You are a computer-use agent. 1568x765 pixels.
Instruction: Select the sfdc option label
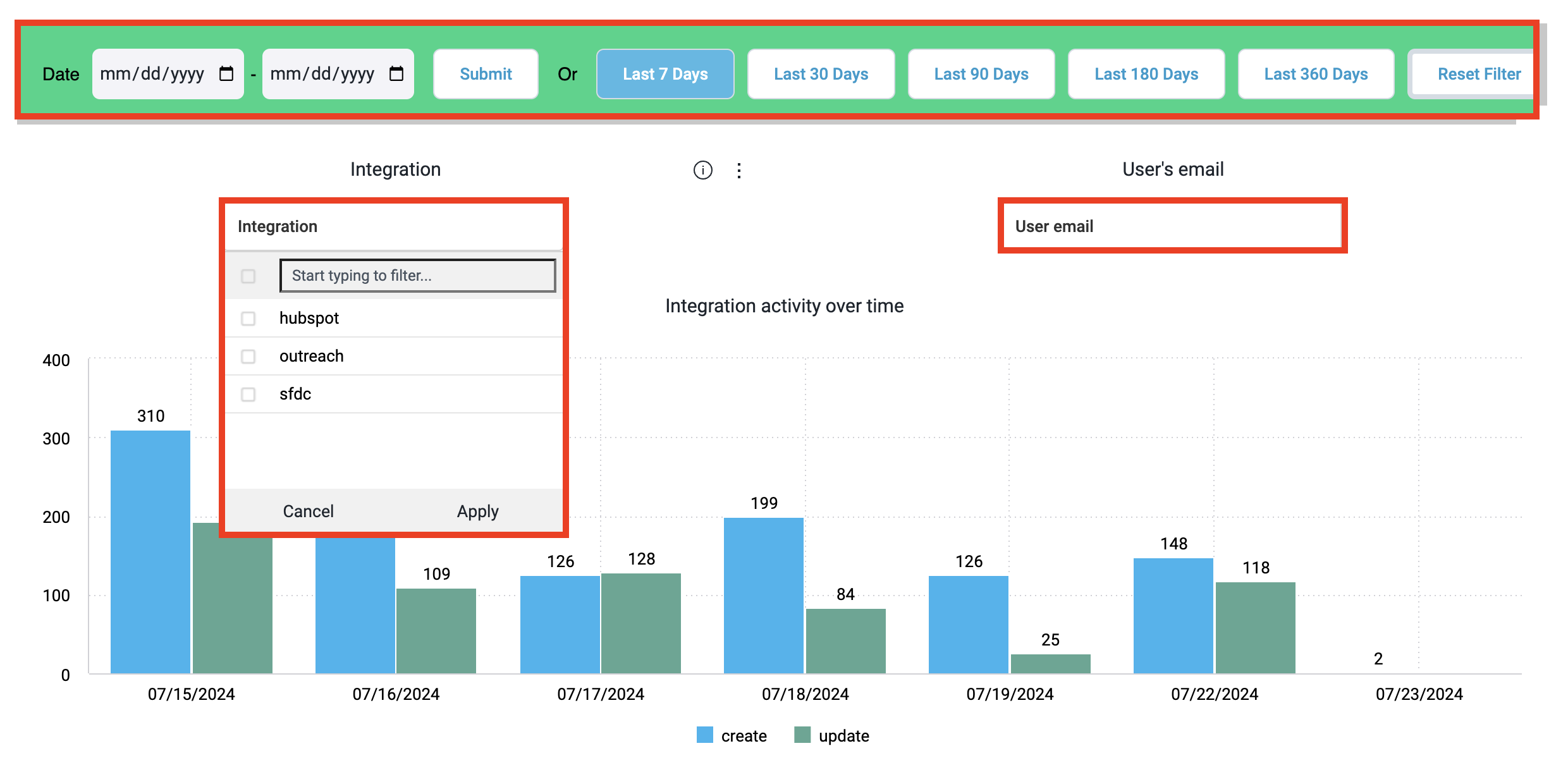pos(295,394)
